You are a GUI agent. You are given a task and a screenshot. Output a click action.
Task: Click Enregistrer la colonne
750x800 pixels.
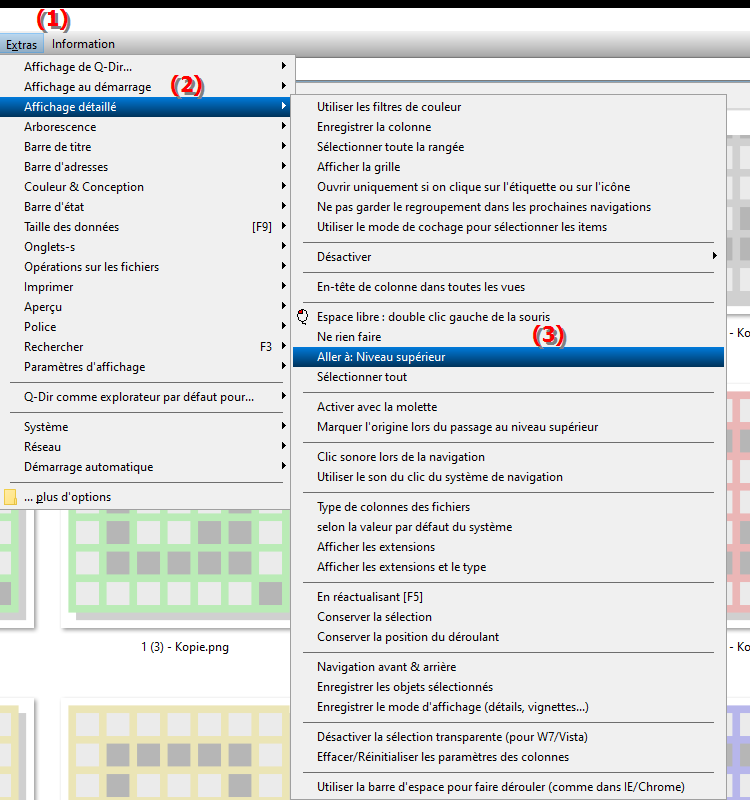coord(374,127)
